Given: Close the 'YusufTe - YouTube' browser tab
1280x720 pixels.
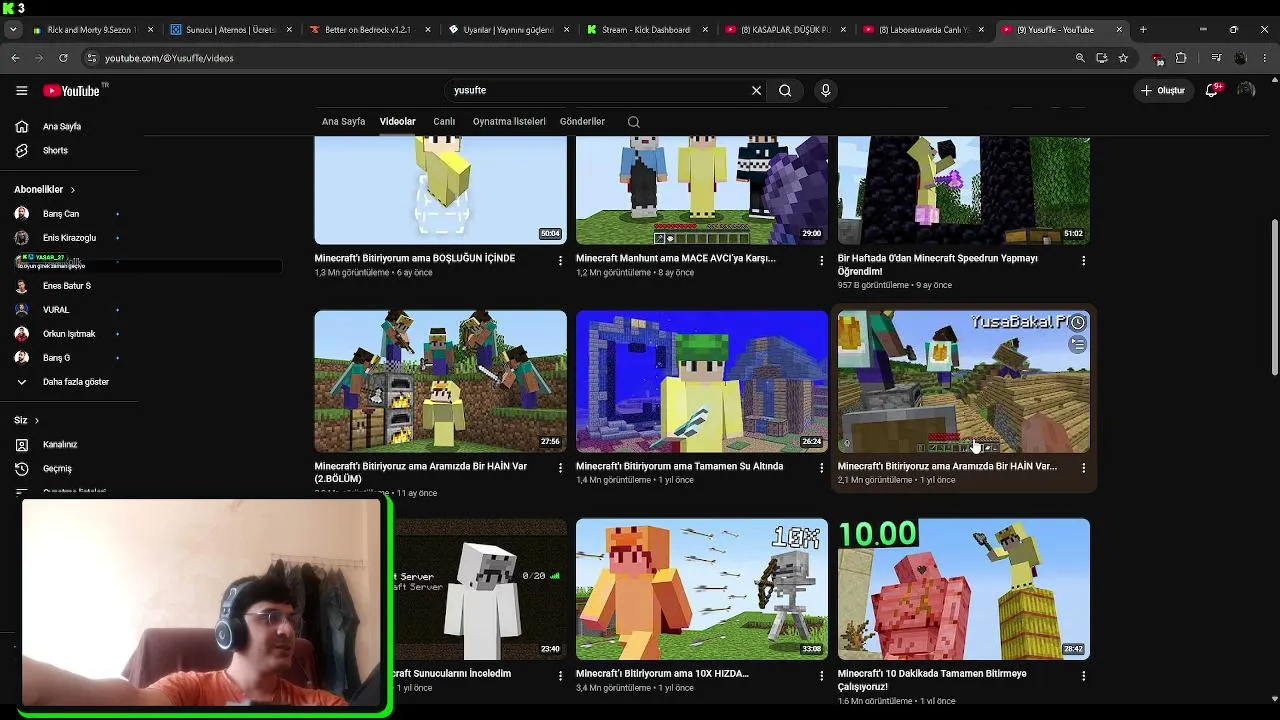Looking at the screenshot, I should [1119, 30].
